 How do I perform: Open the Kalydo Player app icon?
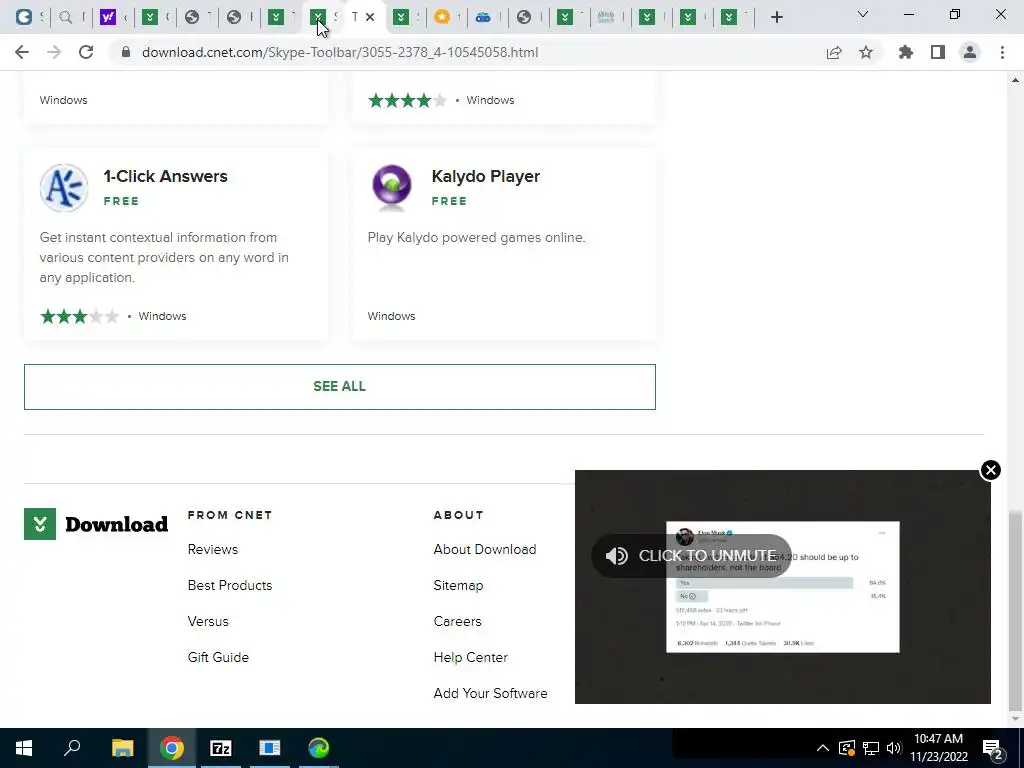[392, 187]
